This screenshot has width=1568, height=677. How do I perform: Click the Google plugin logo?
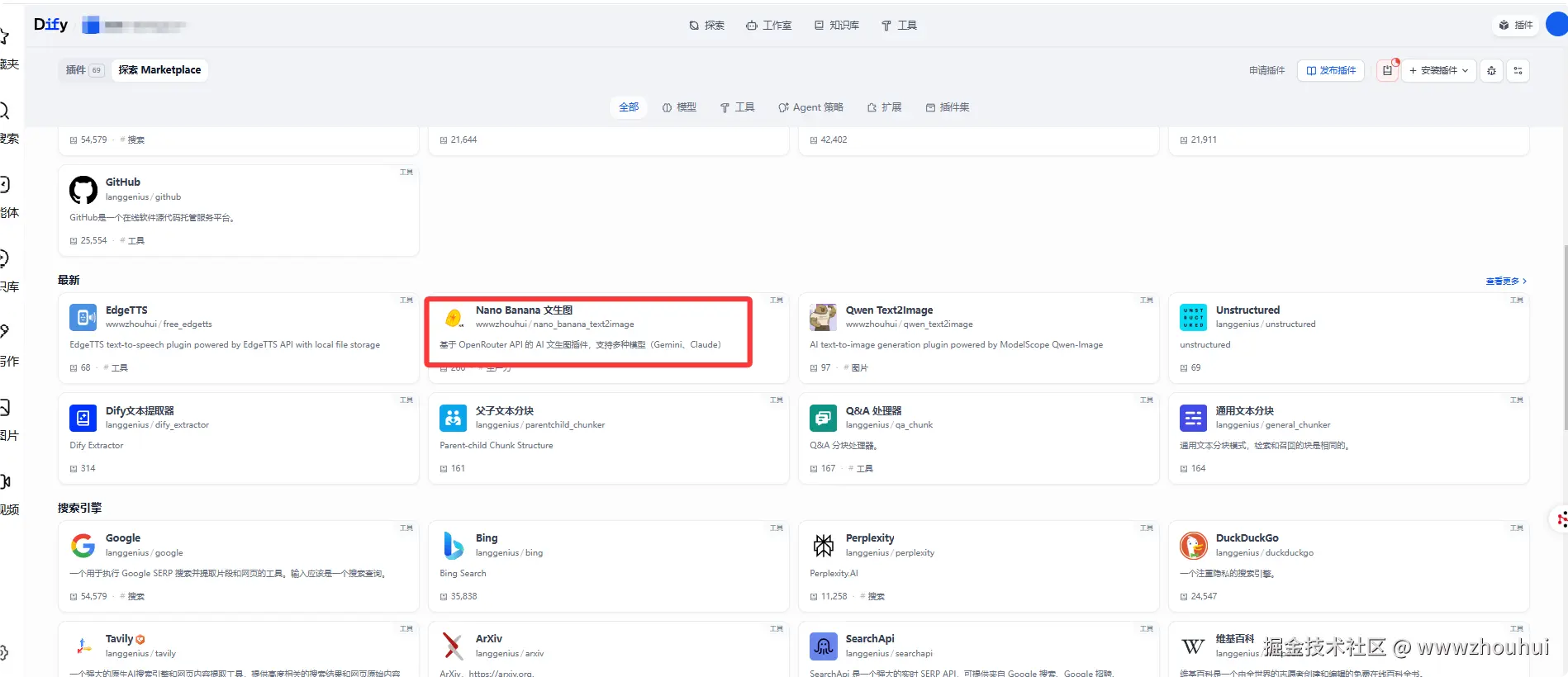click(x=83, y=546)
